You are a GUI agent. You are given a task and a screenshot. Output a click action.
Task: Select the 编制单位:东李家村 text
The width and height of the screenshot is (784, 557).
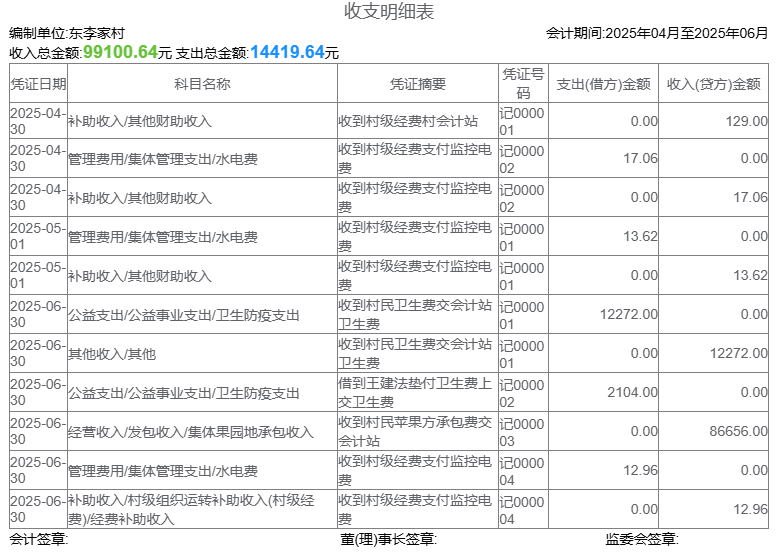coord(67,33)
